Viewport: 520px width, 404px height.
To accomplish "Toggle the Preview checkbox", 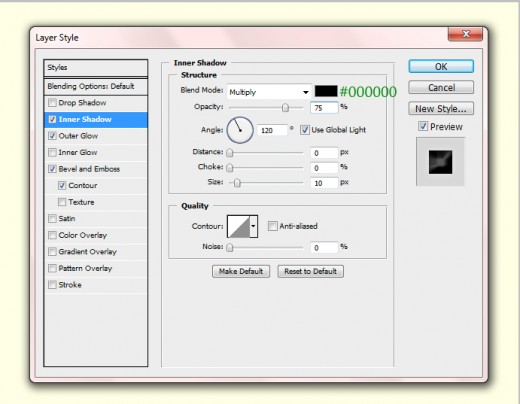I will [423, 126].
